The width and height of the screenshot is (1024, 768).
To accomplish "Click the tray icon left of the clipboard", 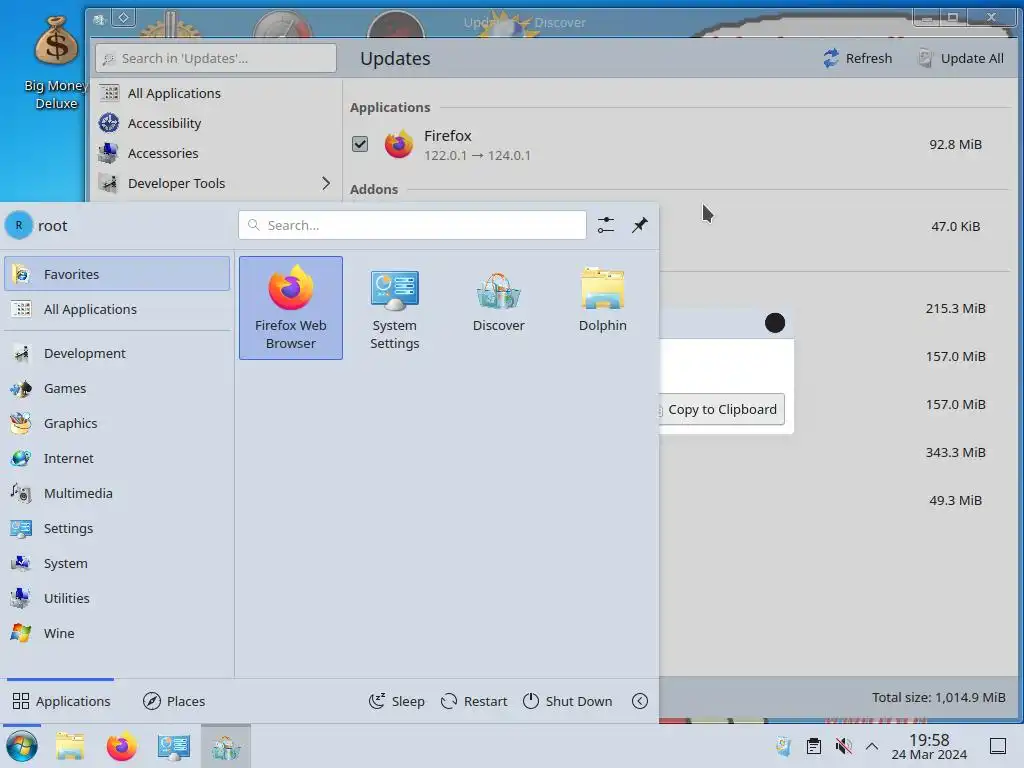I will [x=784, y=746].
